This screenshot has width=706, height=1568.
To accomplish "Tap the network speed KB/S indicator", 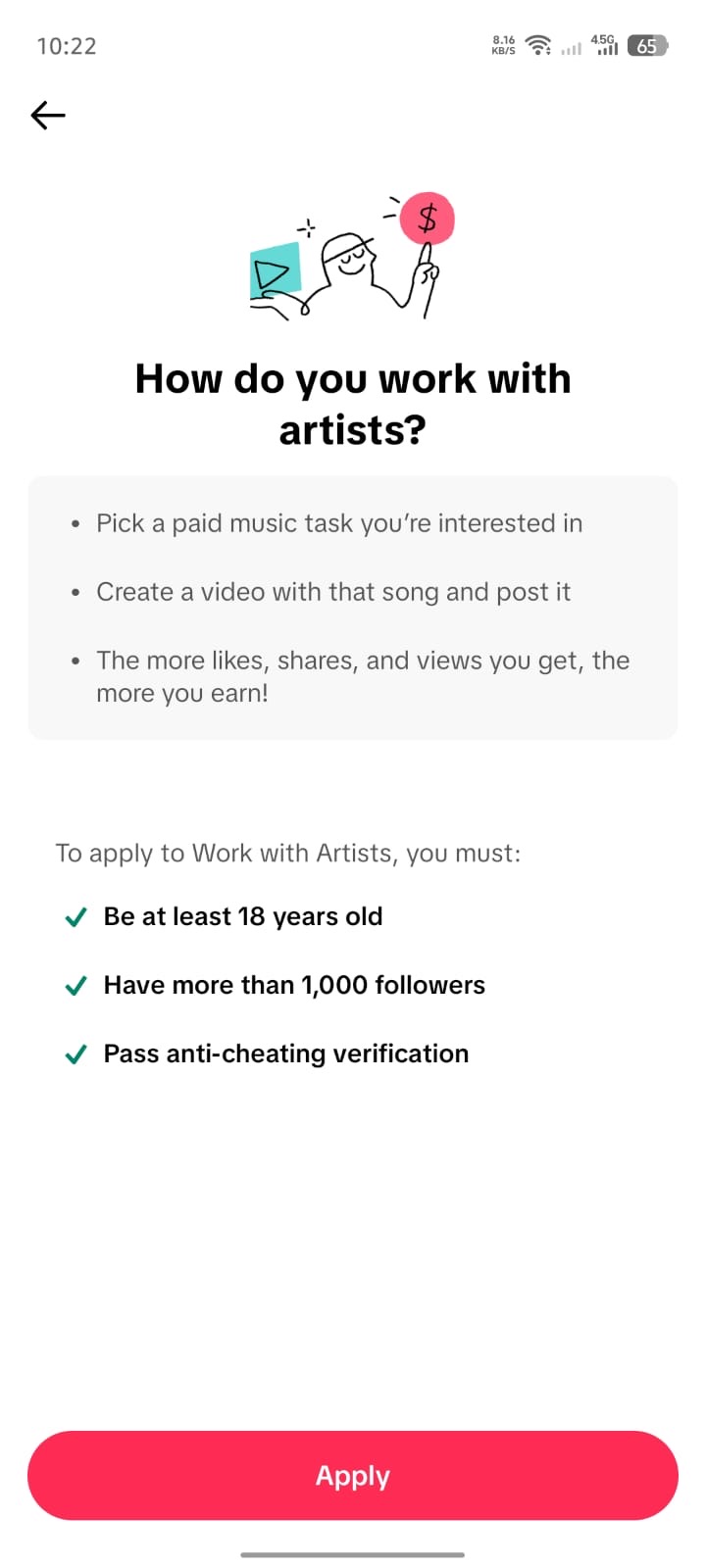I will click(504, 45).
